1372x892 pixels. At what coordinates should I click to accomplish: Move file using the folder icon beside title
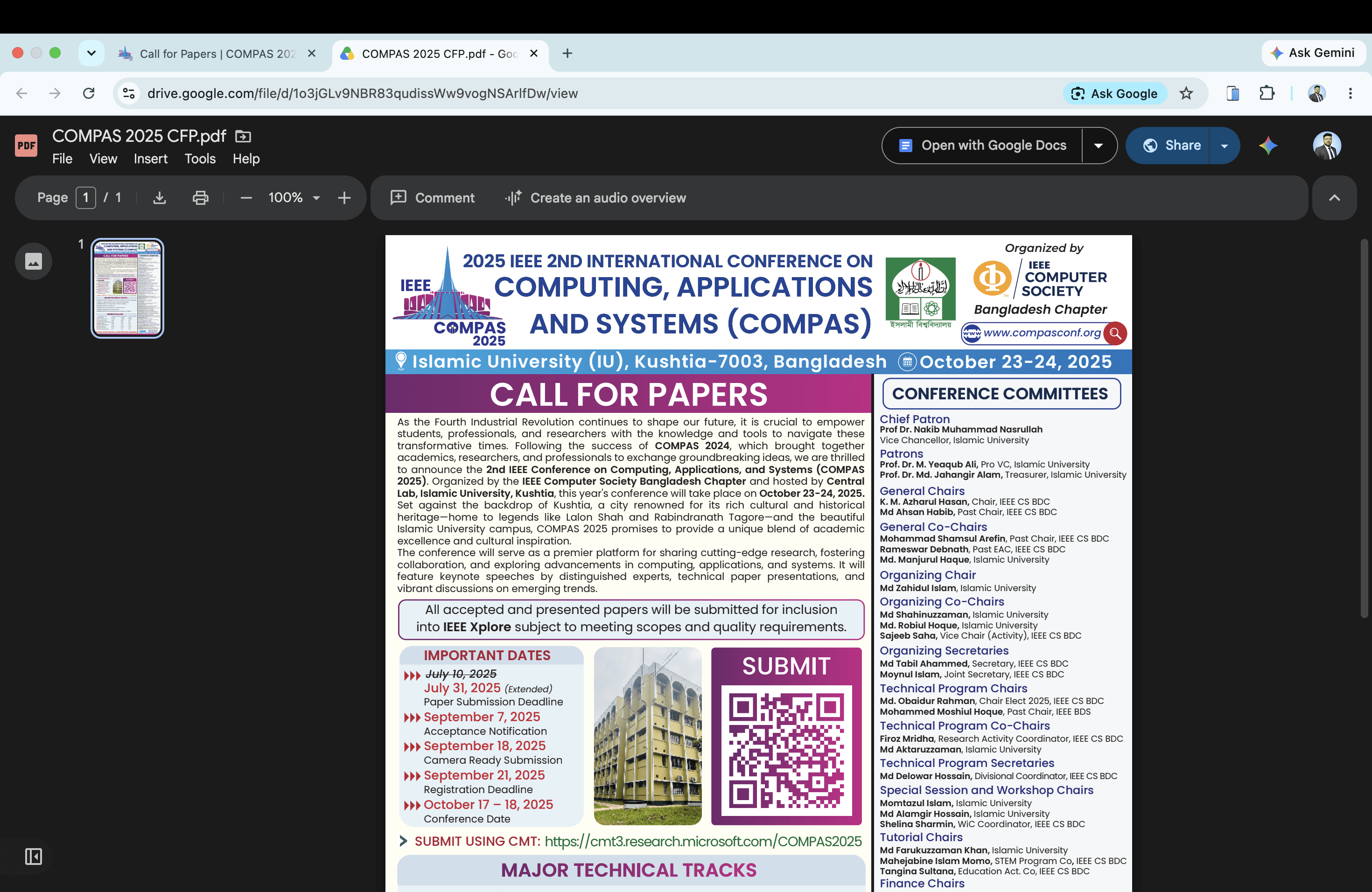(x=243, y=136)
